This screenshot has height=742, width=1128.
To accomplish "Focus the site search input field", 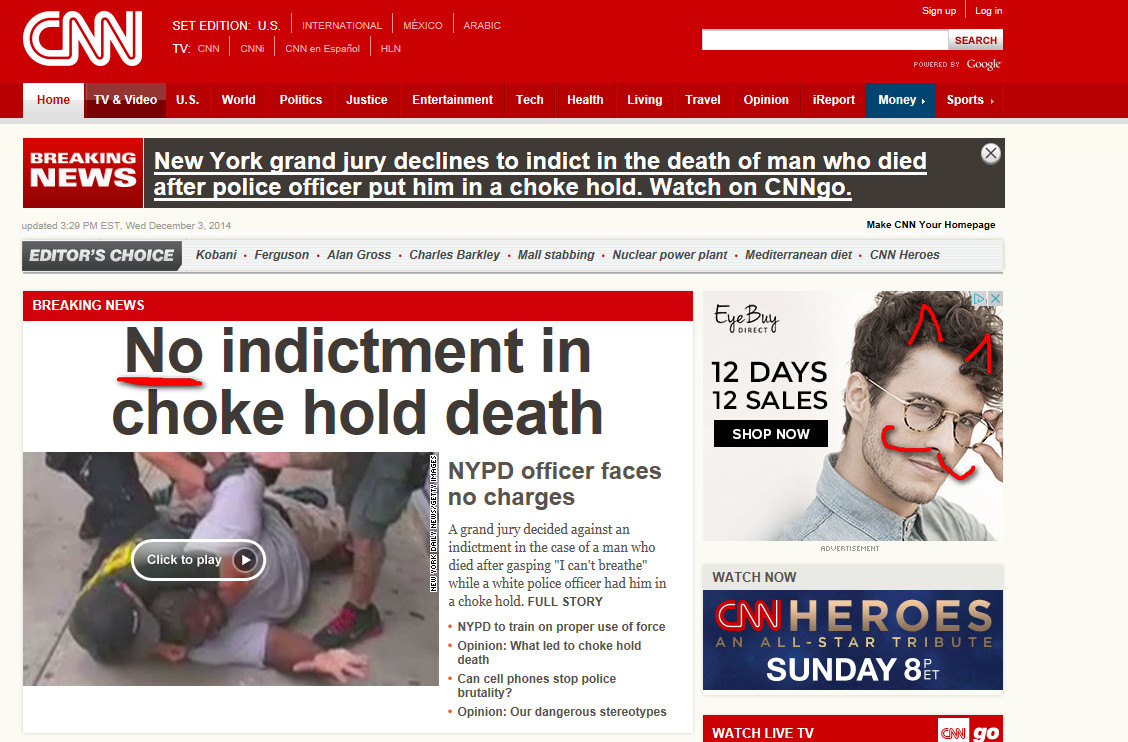I will tap(825, 40).
